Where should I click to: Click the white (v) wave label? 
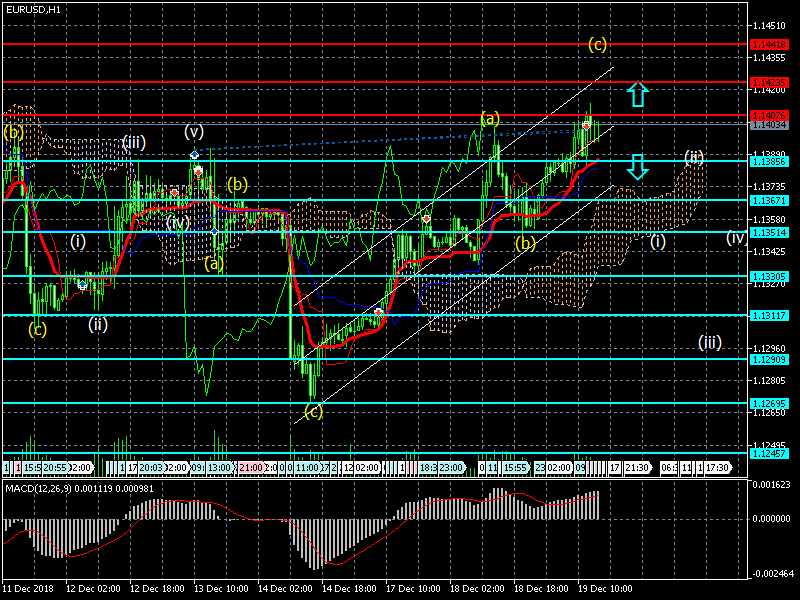coord(194,131)
